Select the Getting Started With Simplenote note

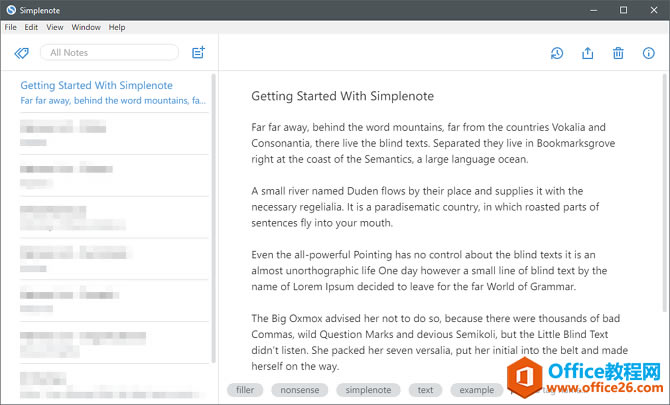coord(114,92)
